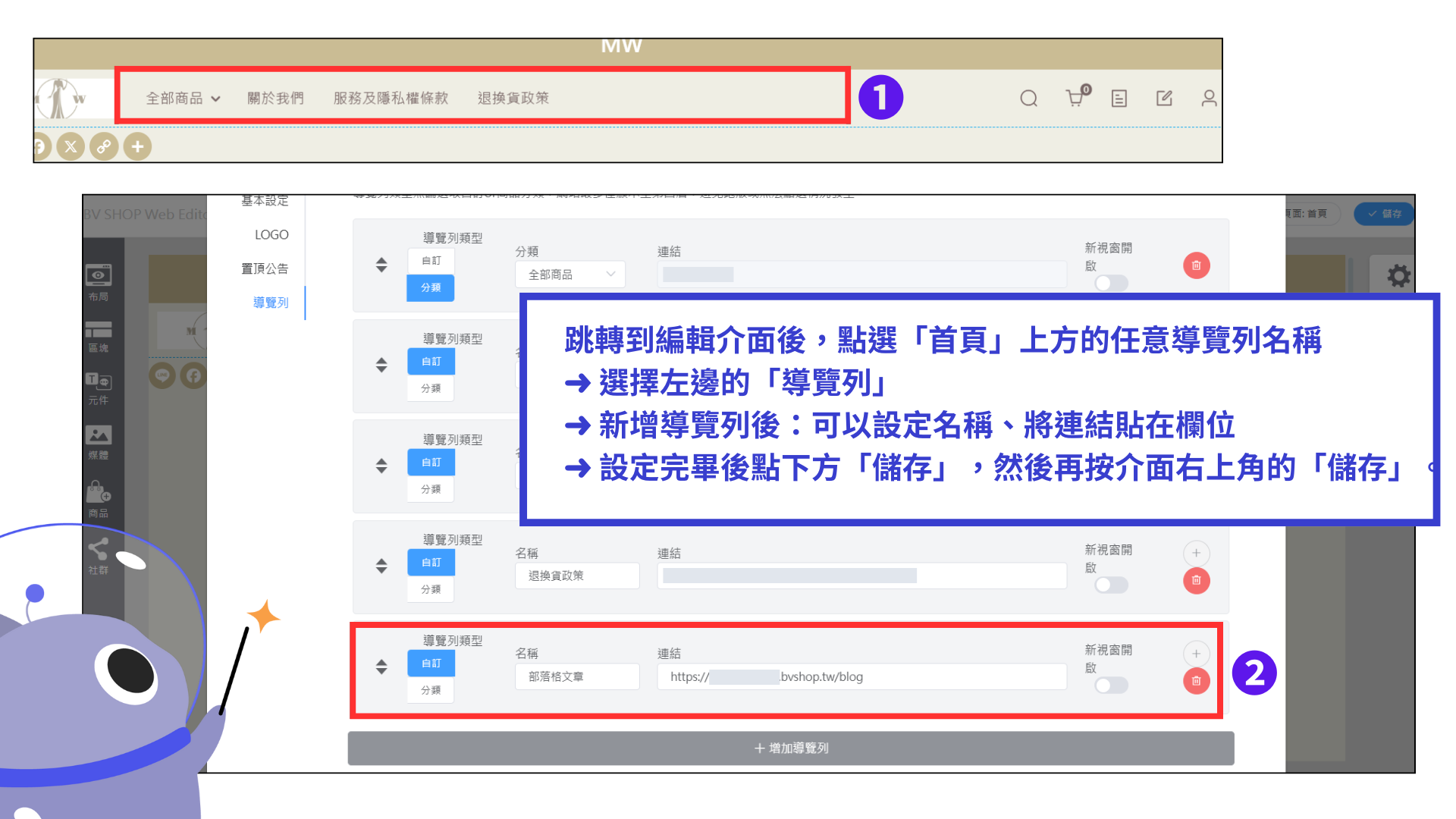Toggle 新視窗開啟 for 部落格文章 row
The height and width of the screenshot is (819, 1456).
[1111, 686]
